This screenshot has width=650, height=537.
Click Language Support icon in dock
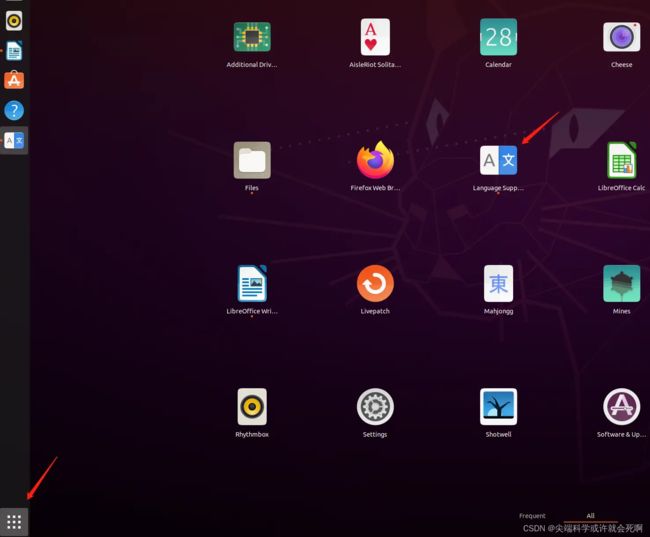pyautogui.click(x=14, y=141)
